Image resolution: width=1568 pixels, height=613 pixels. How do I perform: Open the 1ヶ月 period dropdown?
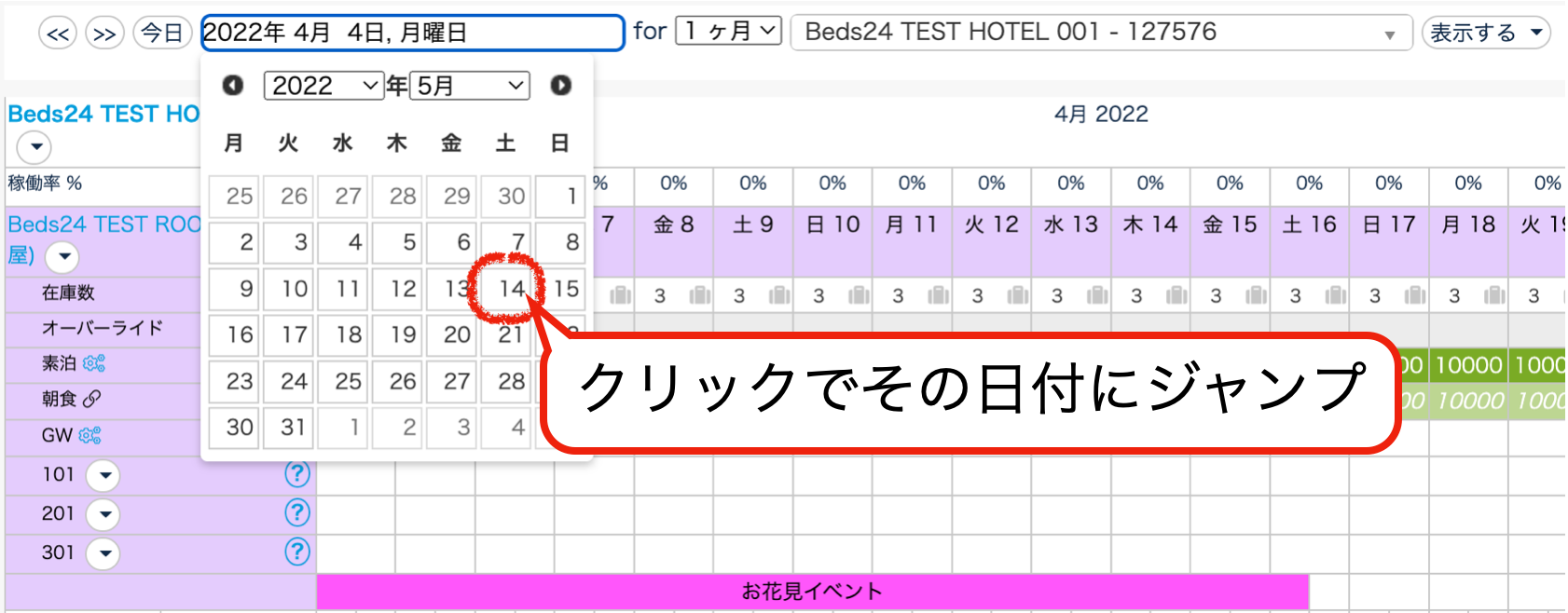pyautogui.click(x=728, y=32)
